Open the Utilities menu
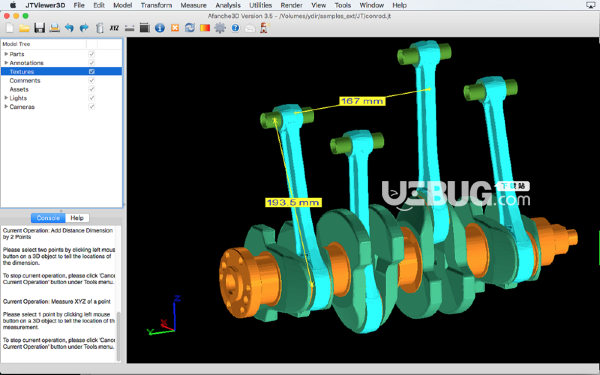This screenshot has width=600, height=375. click(x=260, y=5)
